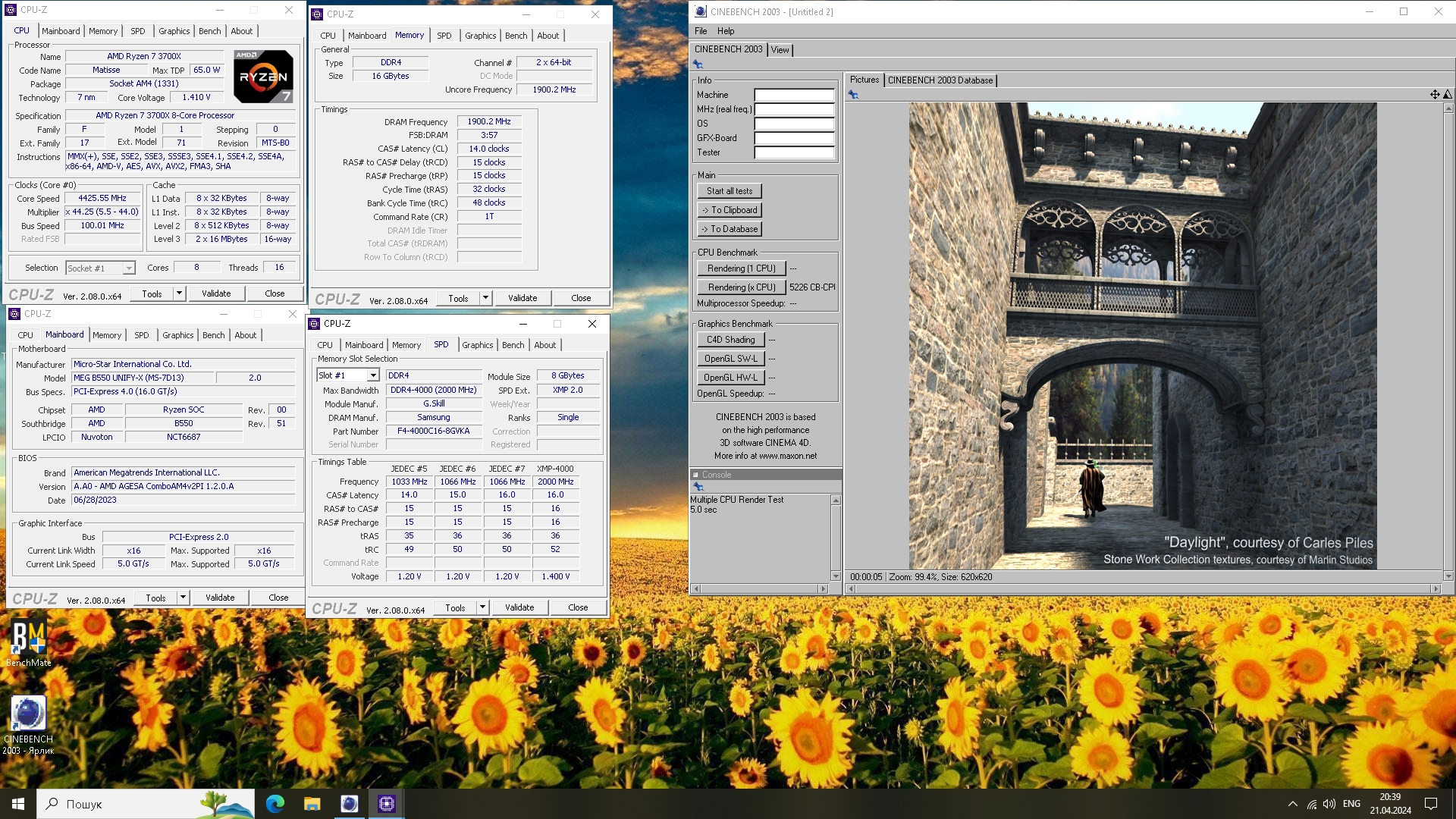
Task: Switch to CINEBENCH via its taskbar icon
Action: pos(349,804)
